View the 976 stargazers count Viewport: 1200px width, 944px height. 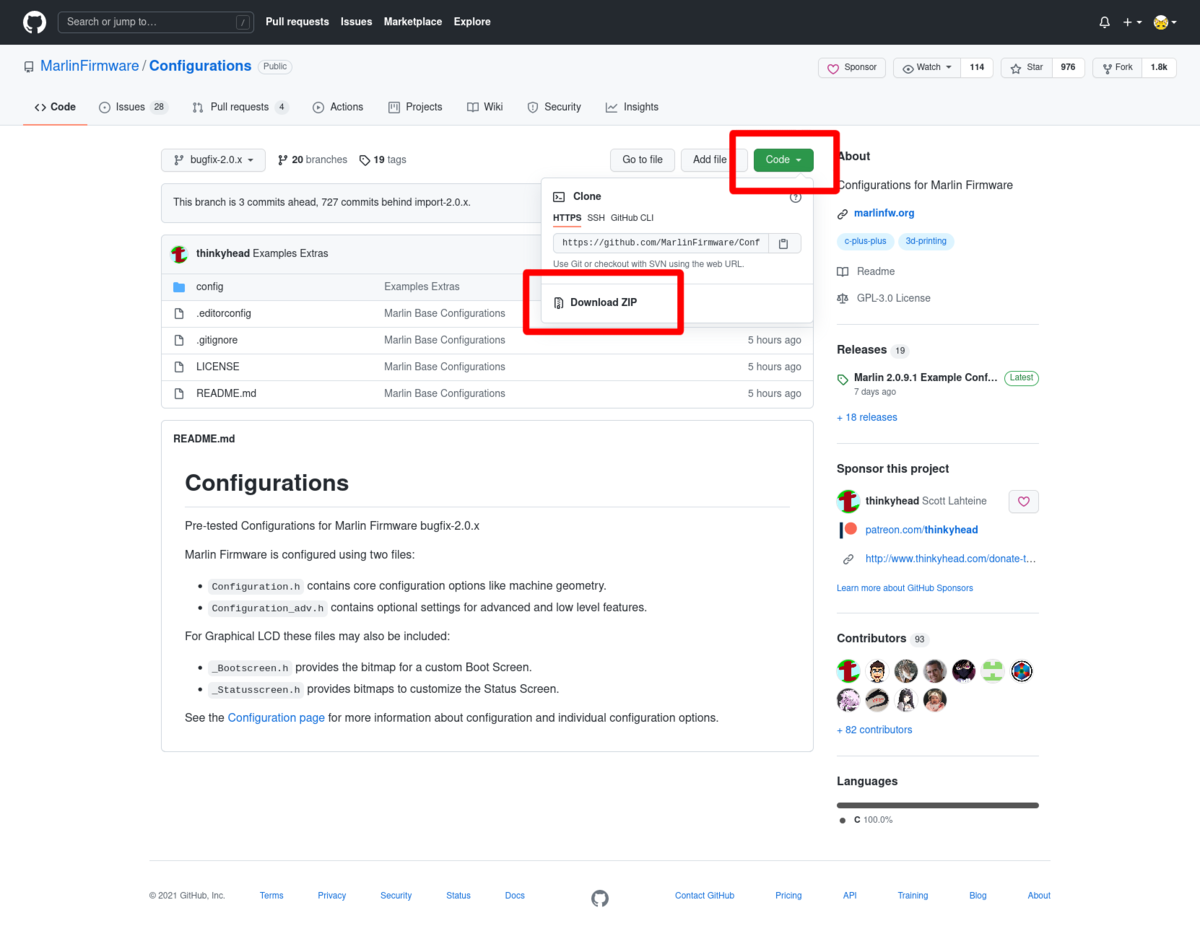1068,68
